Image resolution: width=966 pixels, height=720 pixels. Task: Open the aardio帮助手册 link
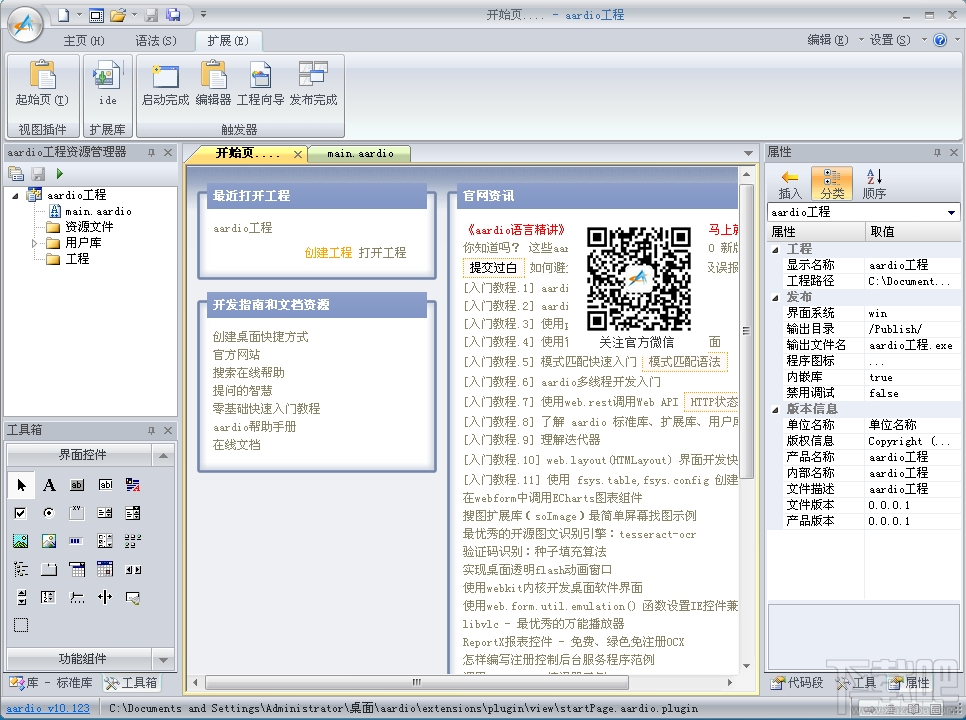point(254,427)
